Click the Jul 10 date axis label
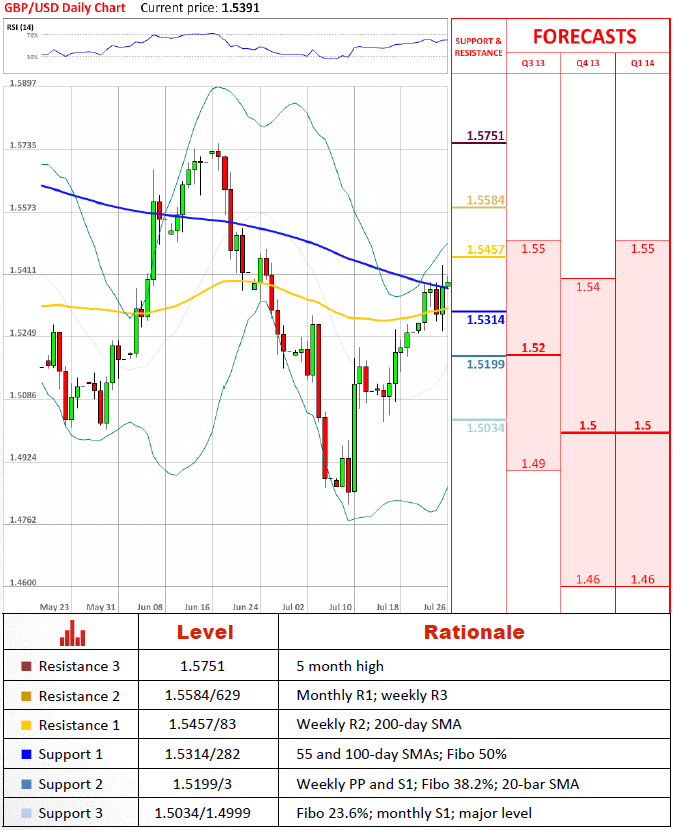Viewport: 675px width, 830px height. (x=340, y=607)
